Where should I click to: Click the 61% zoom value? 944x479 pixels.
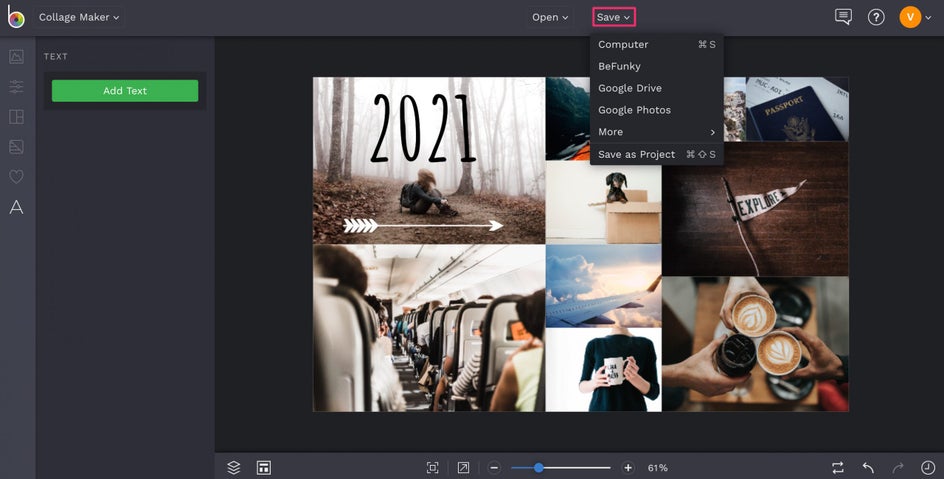click(x=657, y=468)
